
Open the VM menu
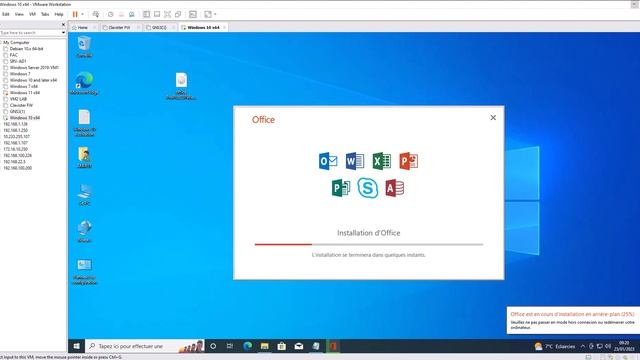pos(32,14)
